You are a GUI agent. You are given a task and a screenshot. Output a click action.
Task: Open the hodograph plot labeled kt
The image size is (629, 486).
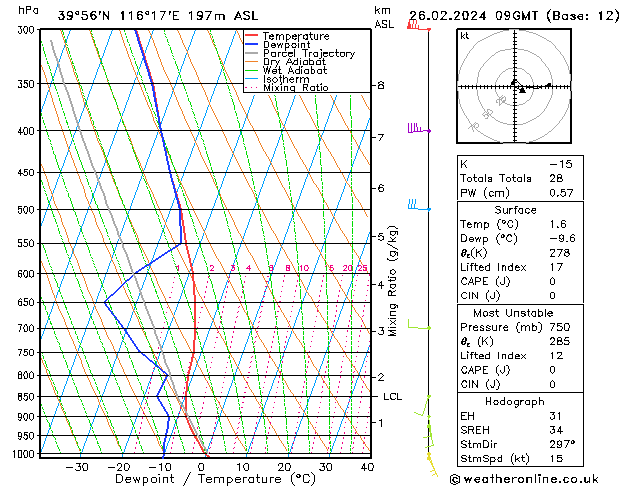pyautogui.click(x=514, y=86)
